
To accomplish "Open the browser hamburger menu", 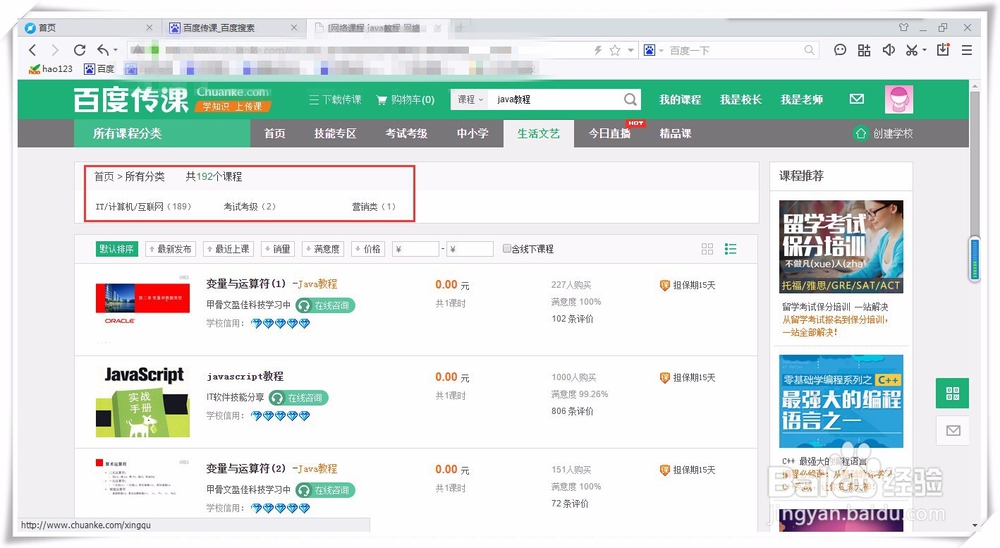I will coord(967,50).
